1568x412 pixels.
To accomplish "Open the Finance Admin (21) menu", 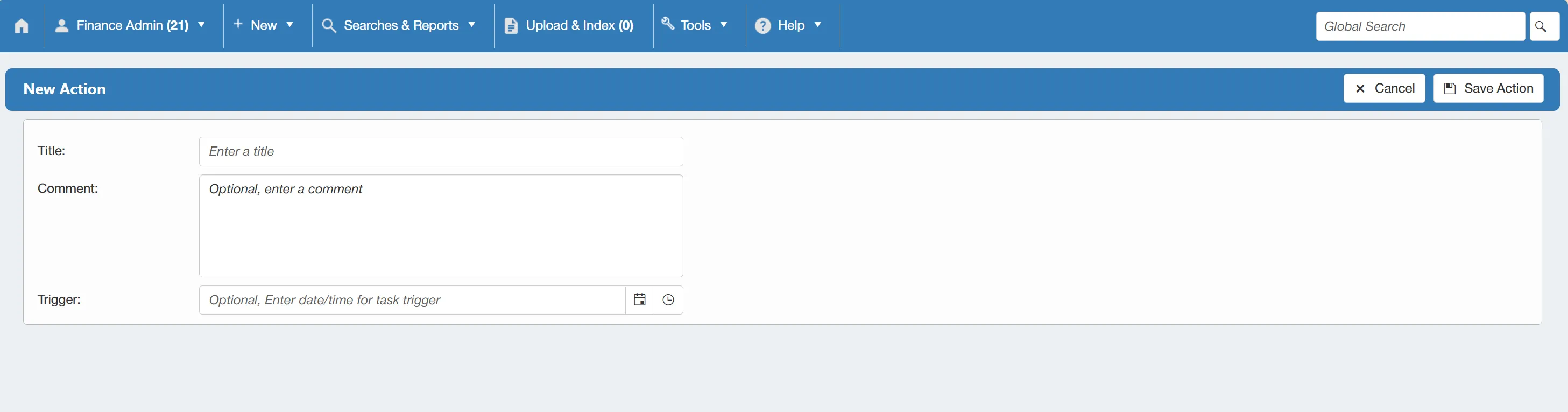I will tap(133, 26).
